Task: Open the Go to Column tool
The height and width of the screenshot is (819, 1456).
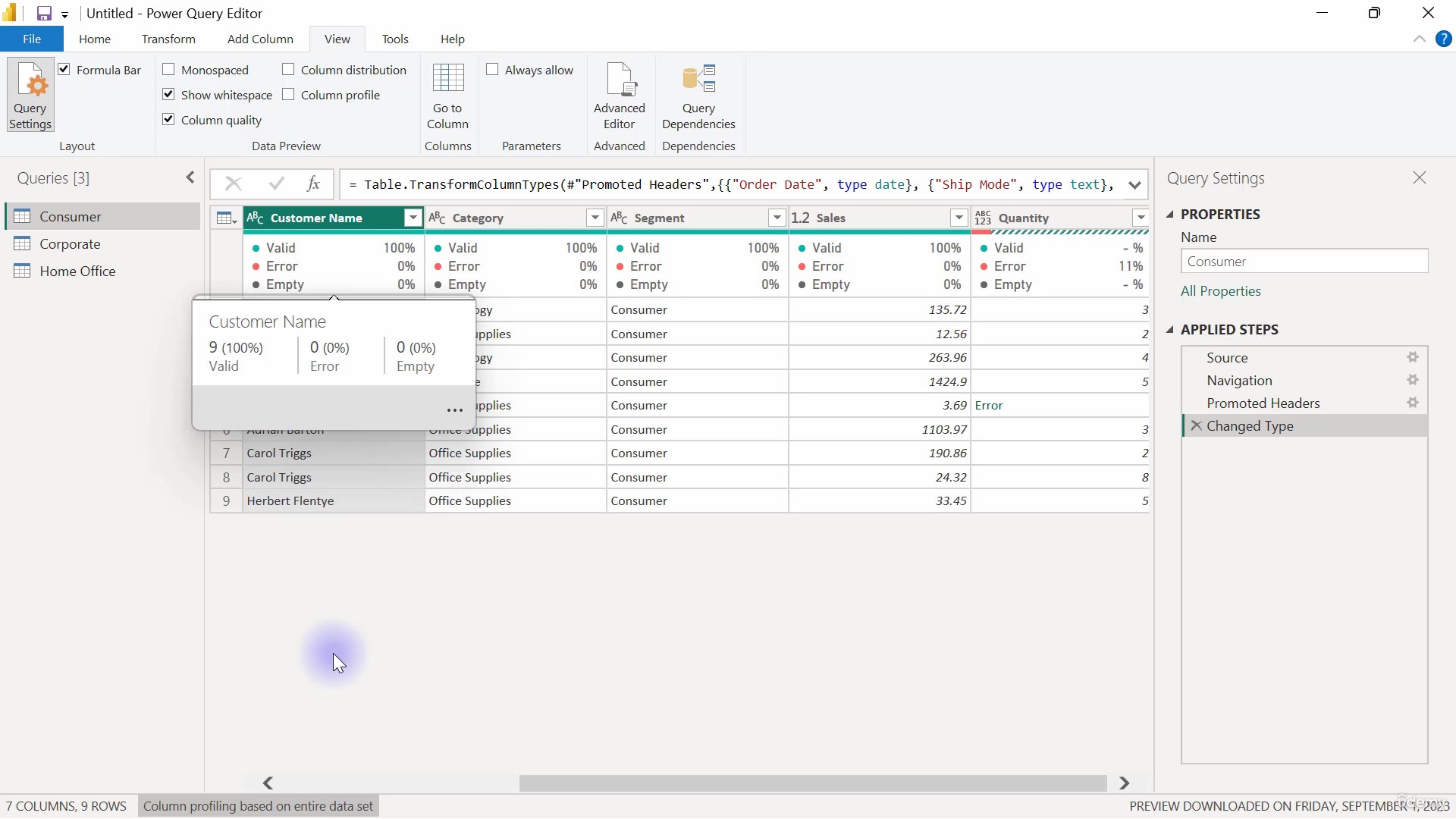Action: (447, 96)
